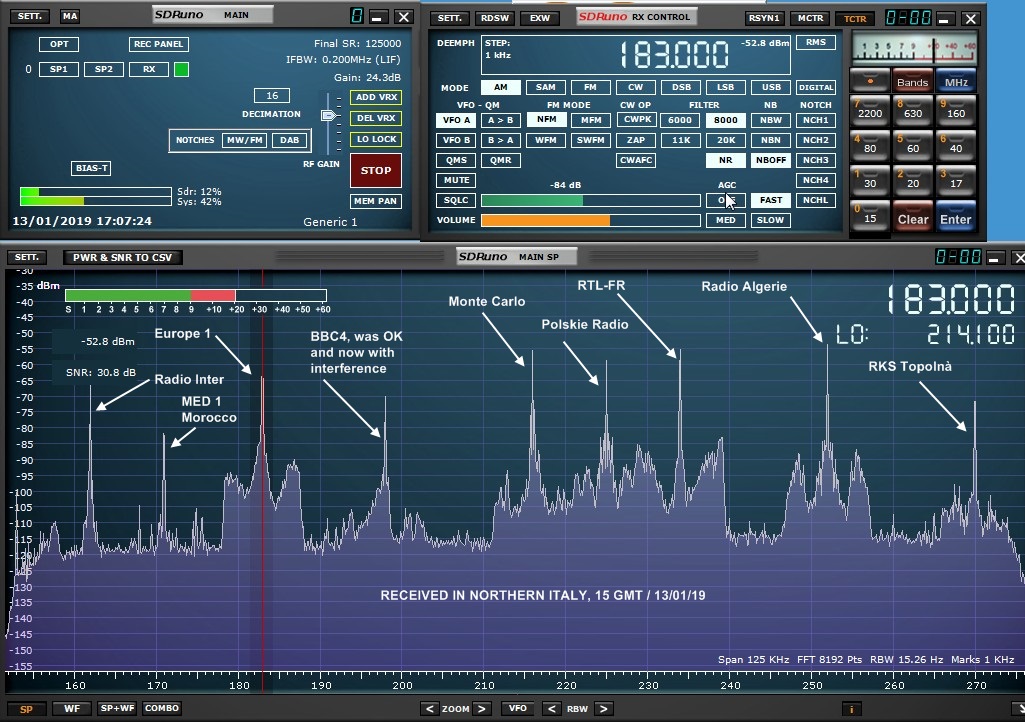Open the RDSW window
This screenshot has height=722, width=1025.
click(x=495, y=18)
